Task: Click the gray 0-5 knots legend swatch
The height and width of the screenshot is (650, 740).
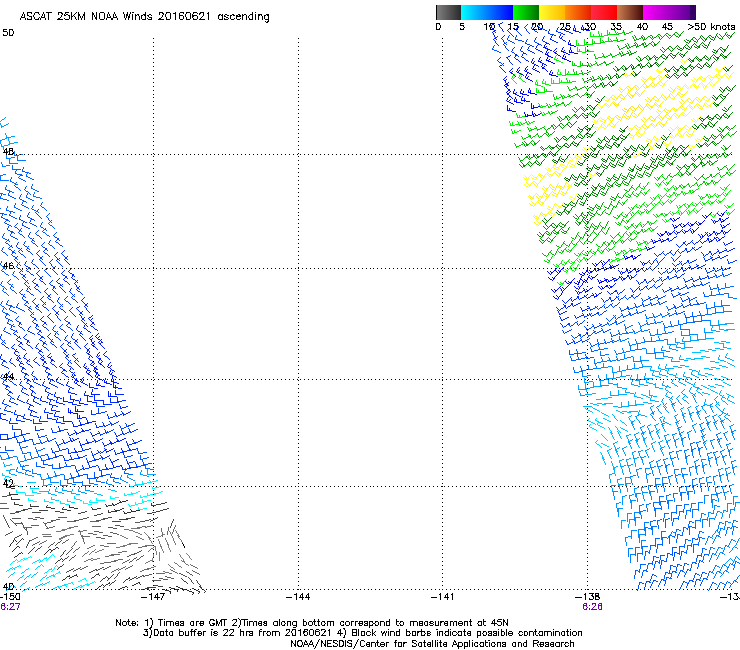Action: point(448,12)
